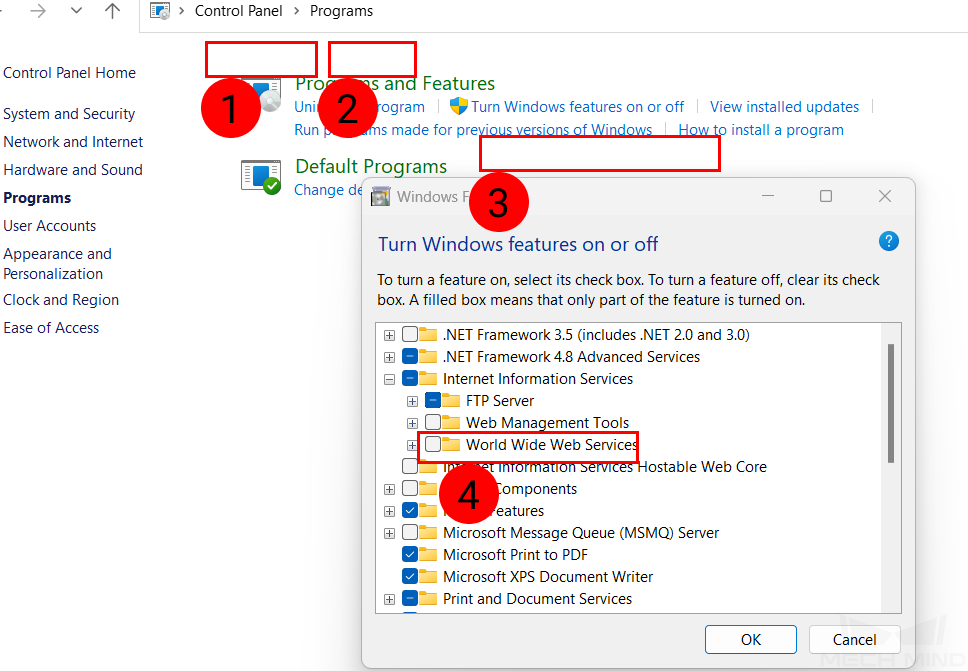The image size is (968, 671).
Task: Click the features list vertical scrollbar
Action: click(x=891, y=403)
